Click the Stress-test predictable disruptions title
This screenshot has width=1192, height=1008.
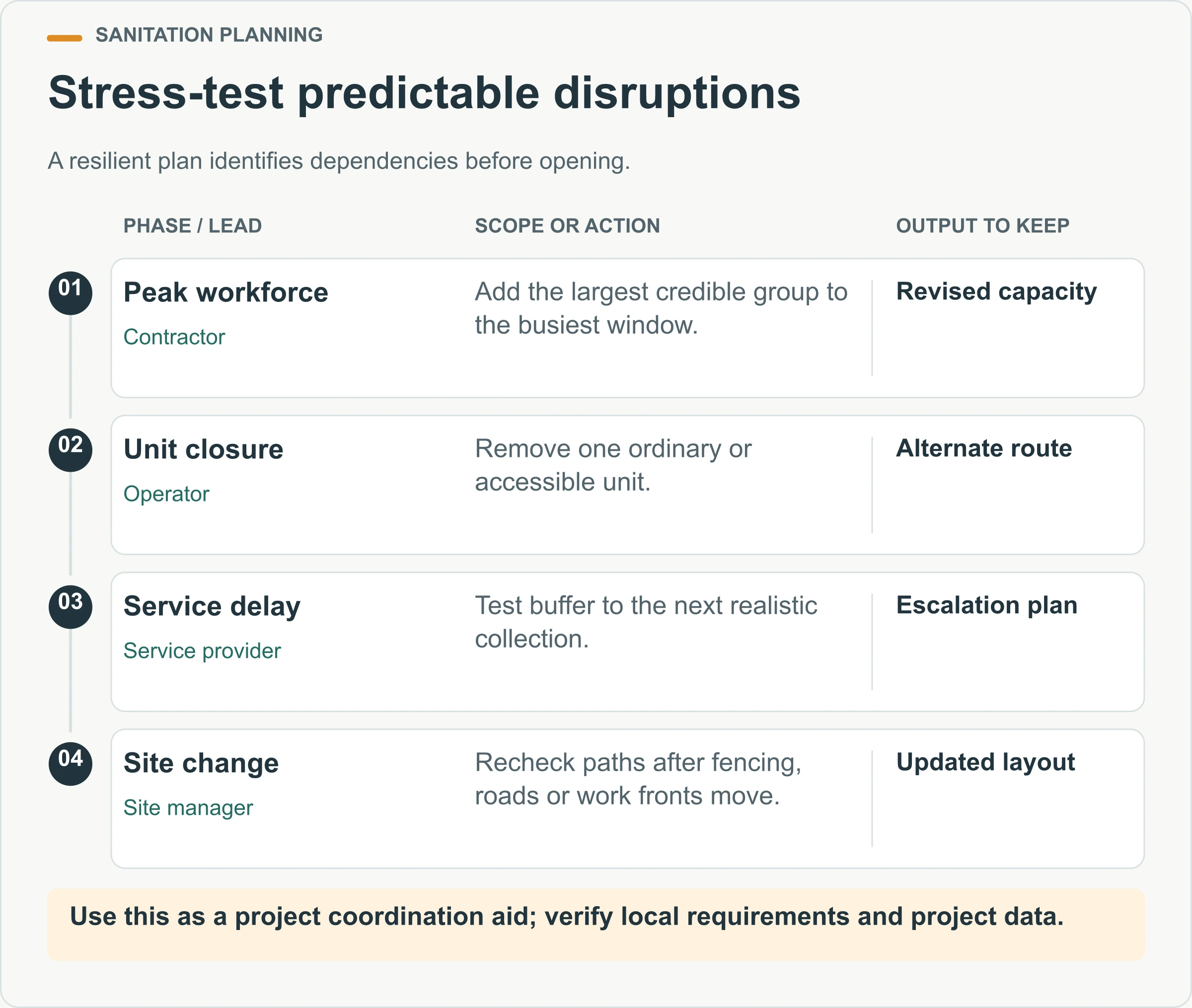tap(424, 93)
